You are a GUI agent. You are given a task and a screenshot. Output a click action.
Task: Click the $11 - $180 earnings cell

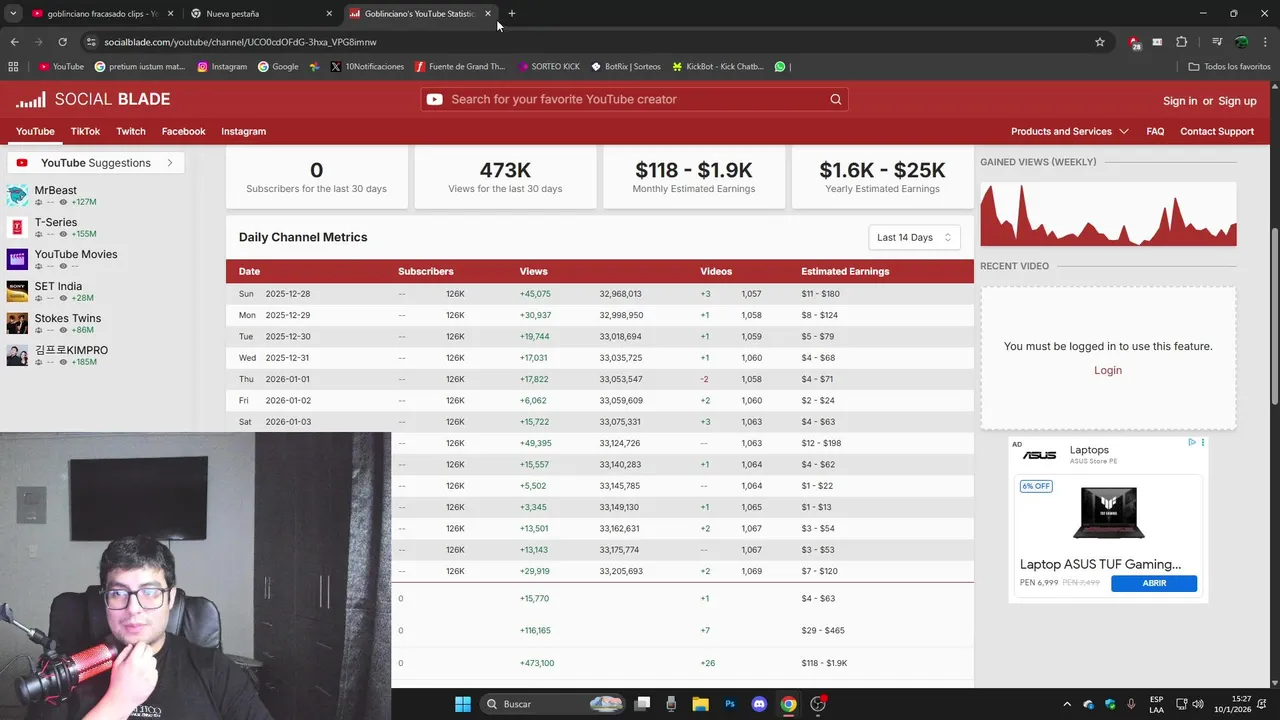(x=820, y=294)
